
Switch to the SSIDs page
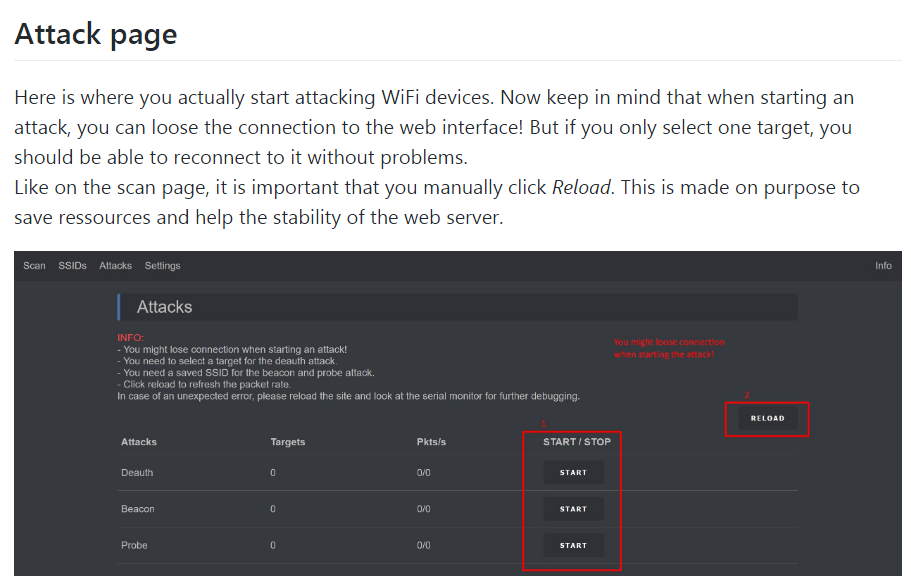[72, 265]
